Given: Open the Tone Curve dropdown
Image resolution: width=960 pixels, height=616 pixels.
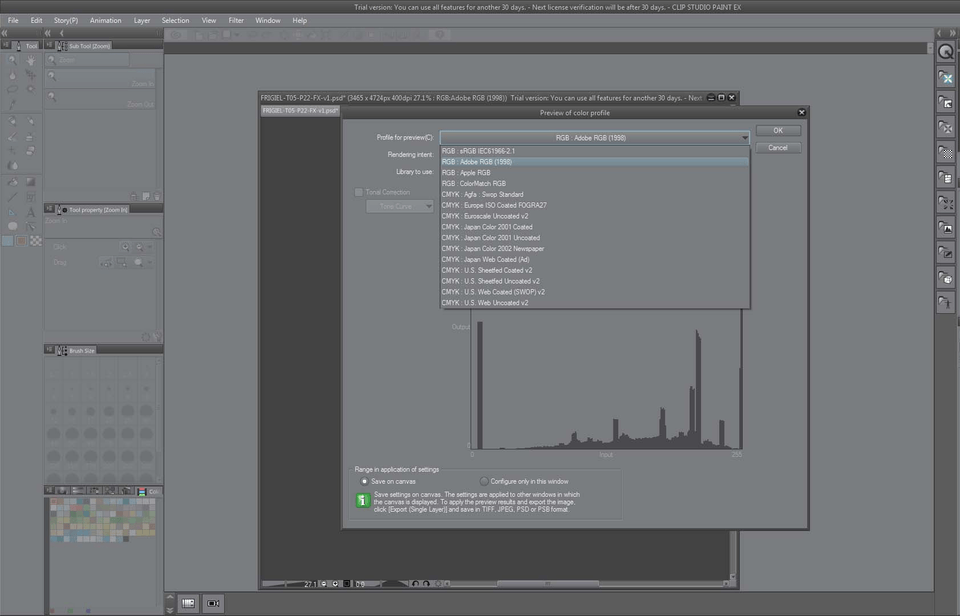Looking at the screenshot, I should (399, 206).
